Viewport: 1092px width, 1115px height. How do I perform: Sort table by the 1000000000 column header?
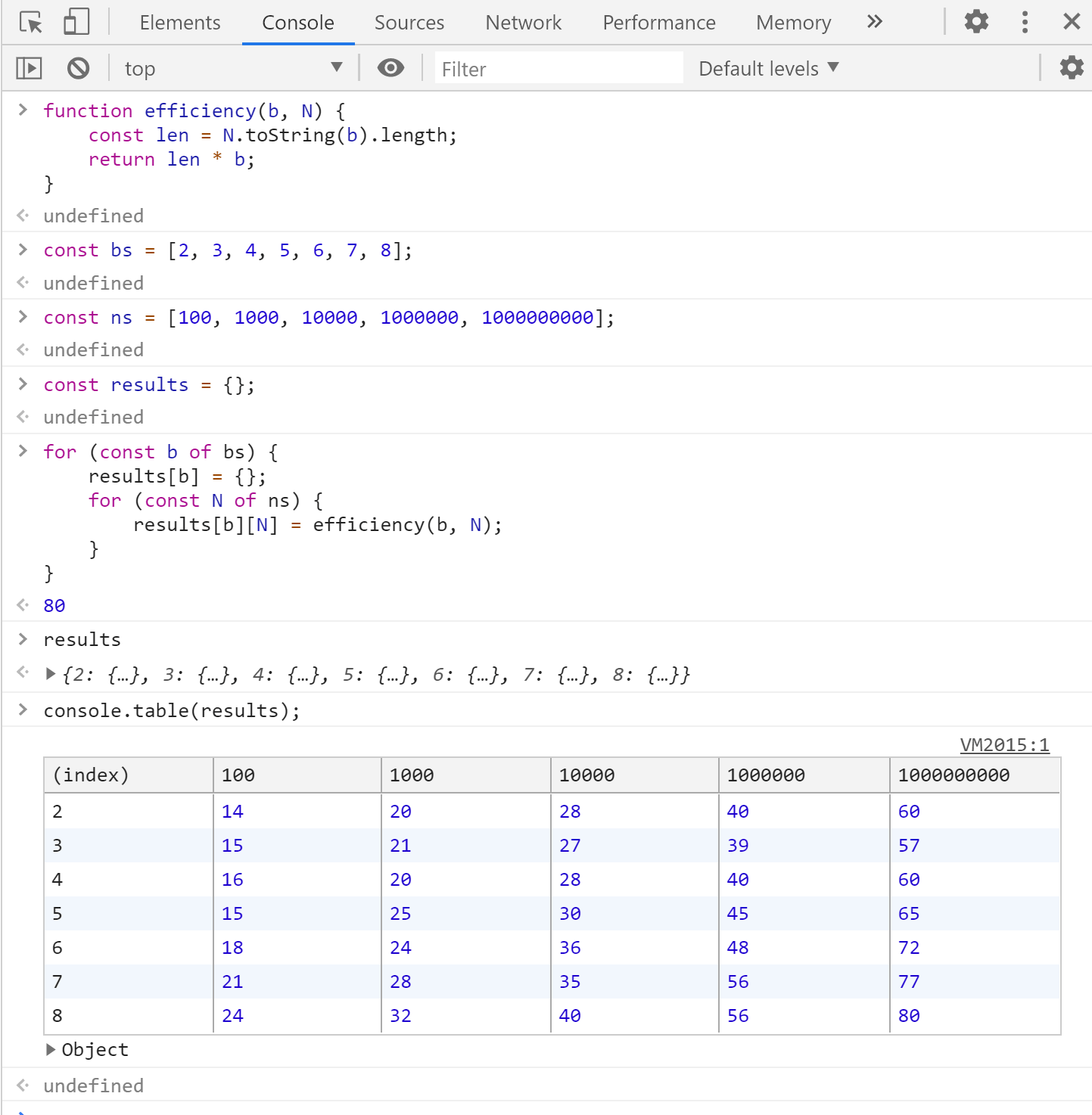coord(975,775)
